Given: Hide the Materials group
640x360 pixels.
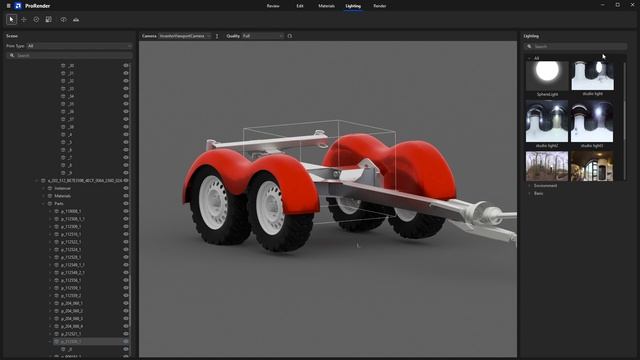Looking at the screenshot, I should (126, 196).
